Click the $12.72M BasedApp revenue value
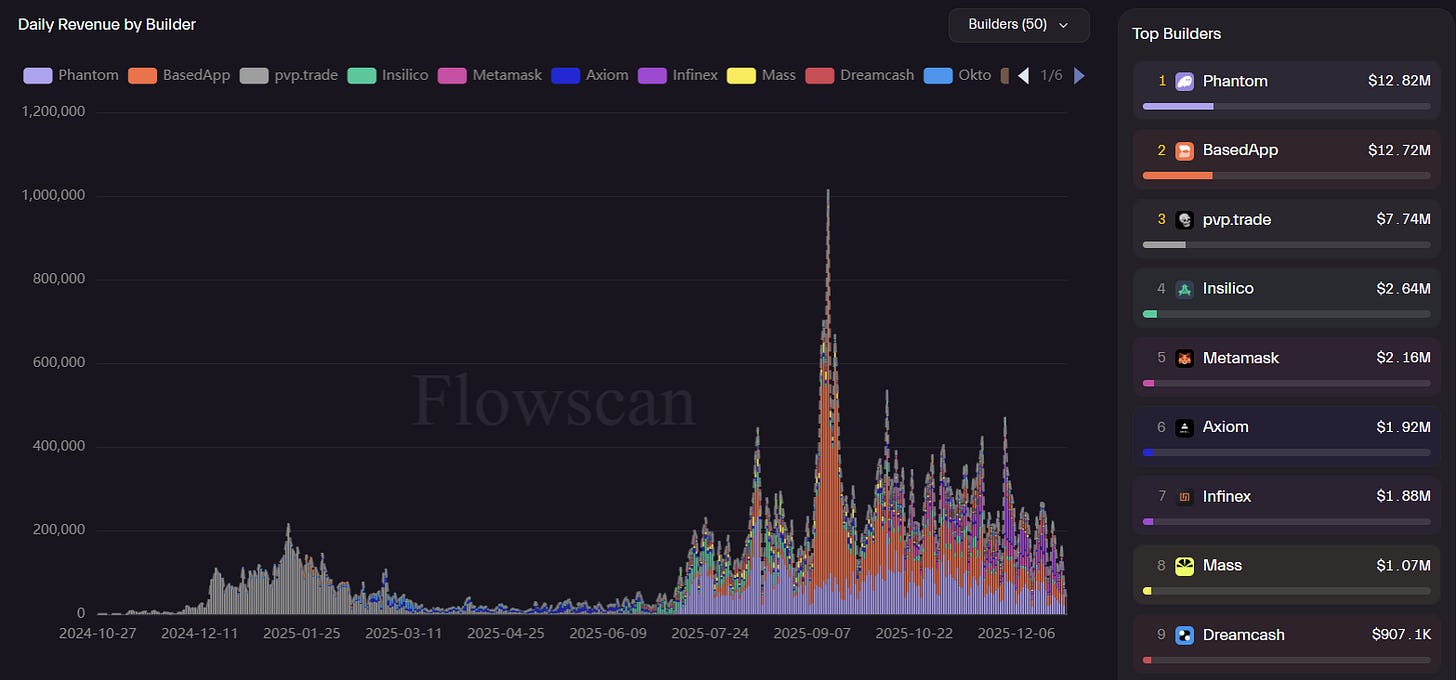Image resolution: width=1456 pixels, height=680 pixels. click(x=1399, y=150)
